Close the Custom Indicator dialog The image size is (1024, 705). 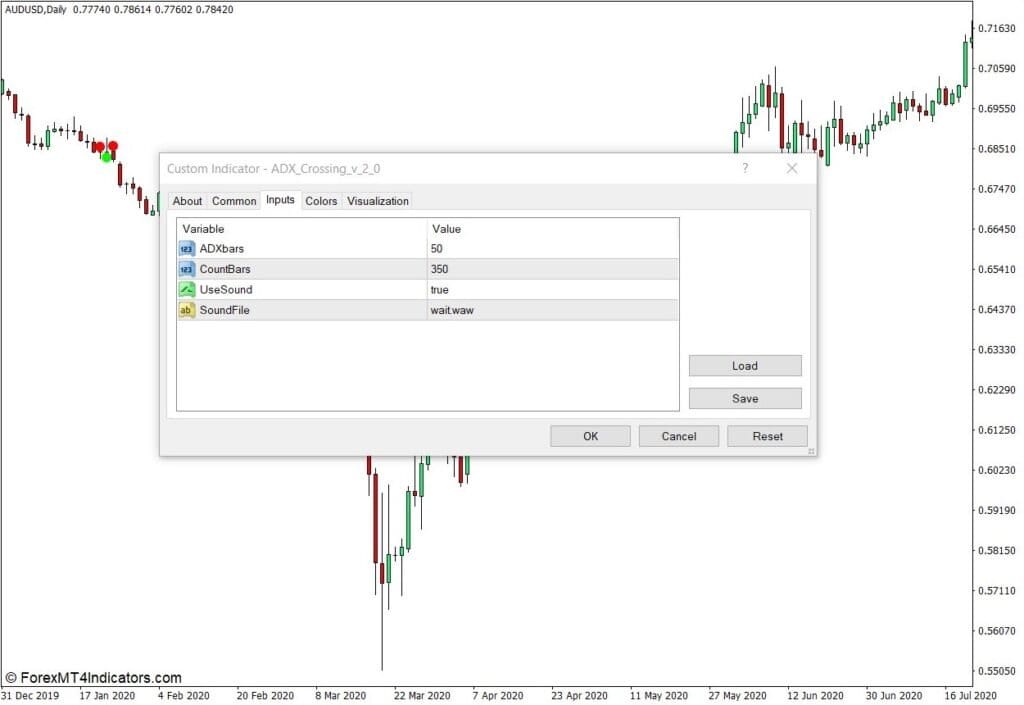tap(792, 169)
